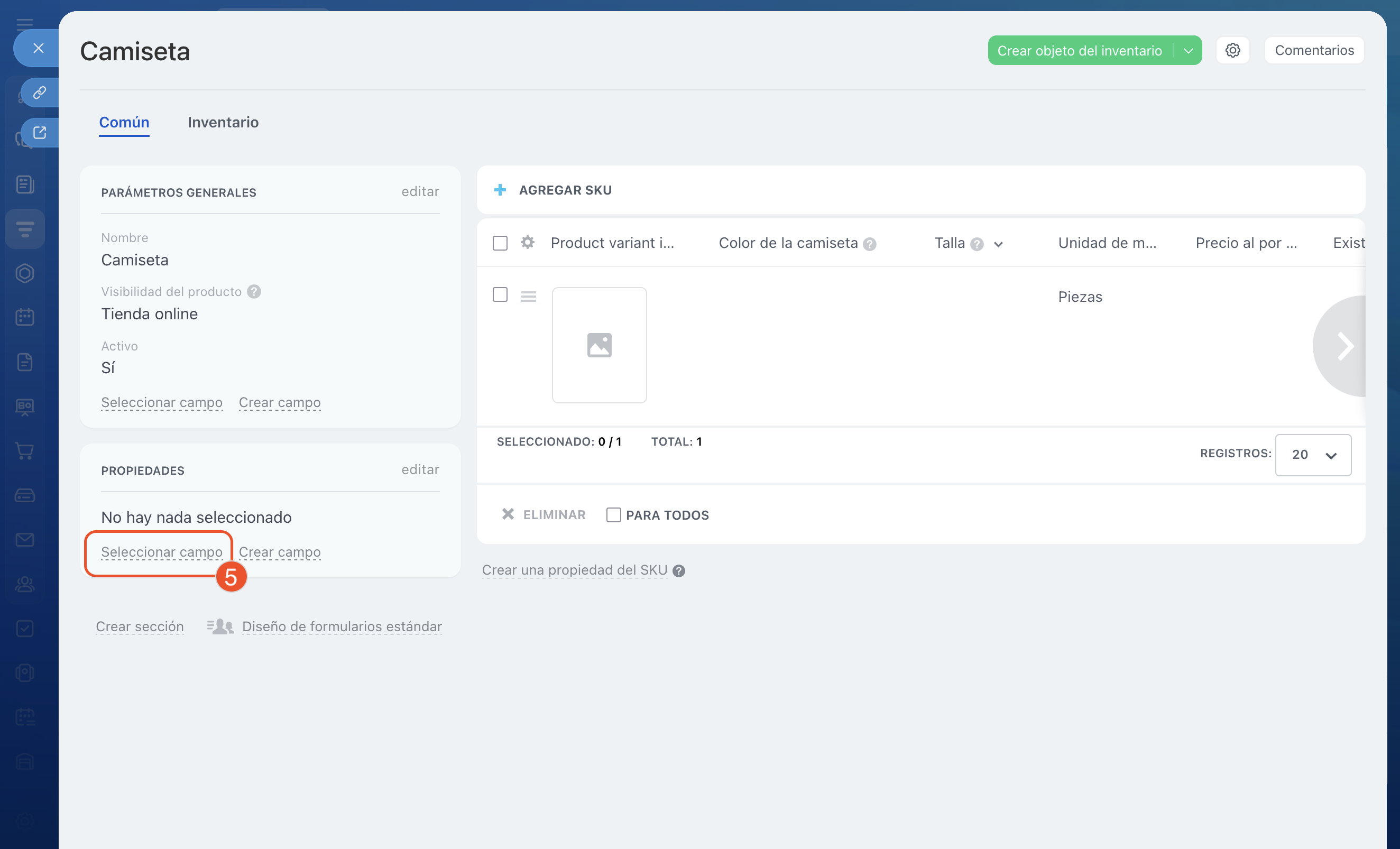
Task: Click Seleccionar campo under Propiedades
Action: (161, 552)
